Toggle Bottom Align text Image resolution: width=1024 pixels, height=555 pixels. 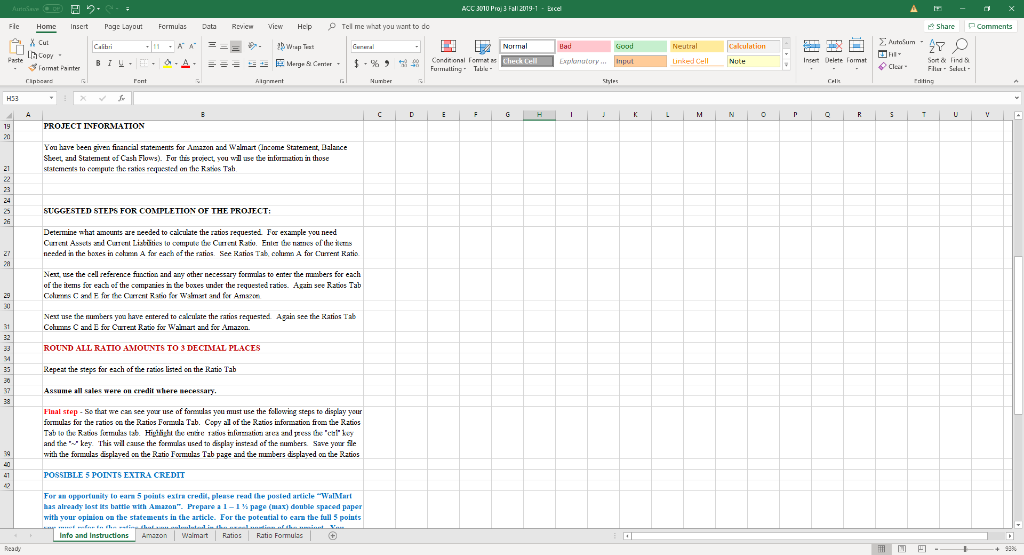[236, 46]
